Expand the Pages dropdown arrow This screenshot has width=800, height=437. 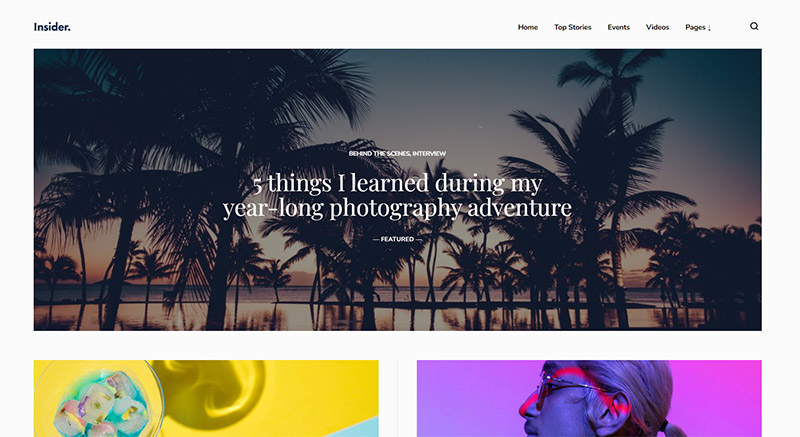pos(709,28)
